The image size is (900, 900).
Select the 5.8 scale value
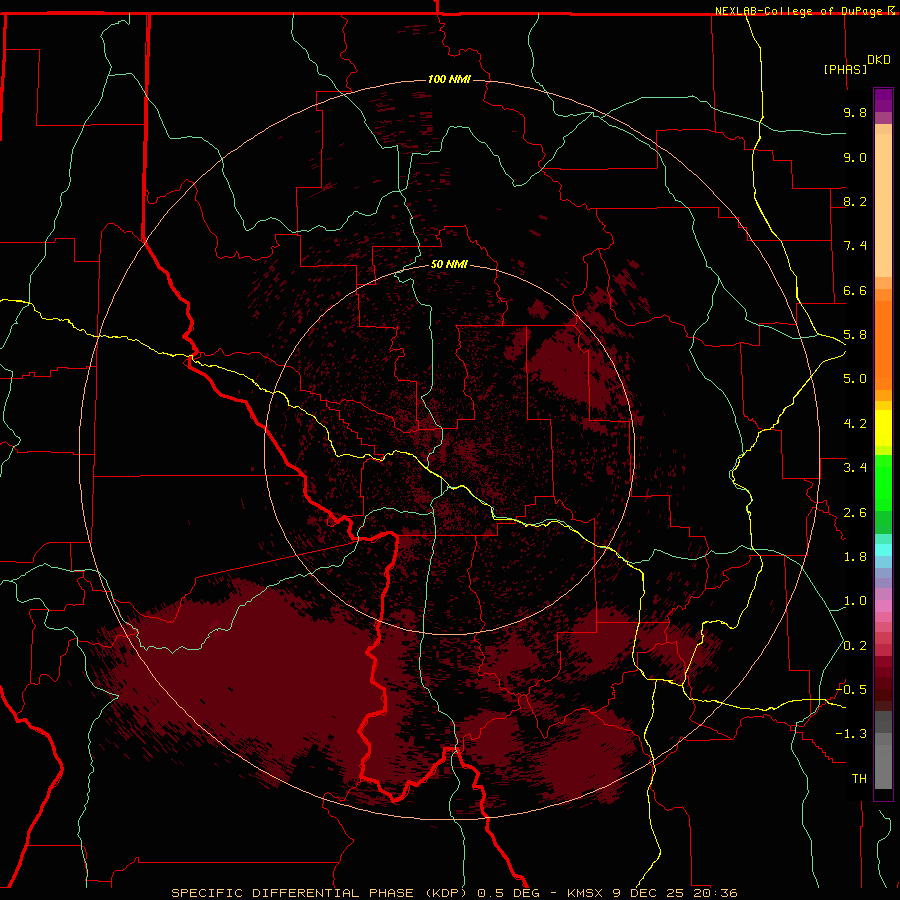(855, 335)
